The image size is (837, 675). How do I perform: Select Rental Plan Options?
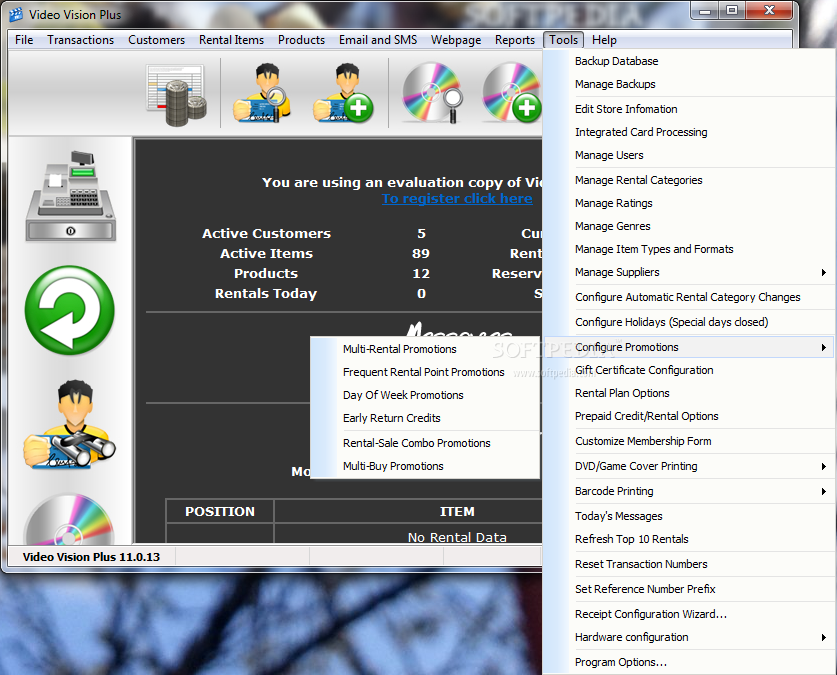(x=689, y=393)
